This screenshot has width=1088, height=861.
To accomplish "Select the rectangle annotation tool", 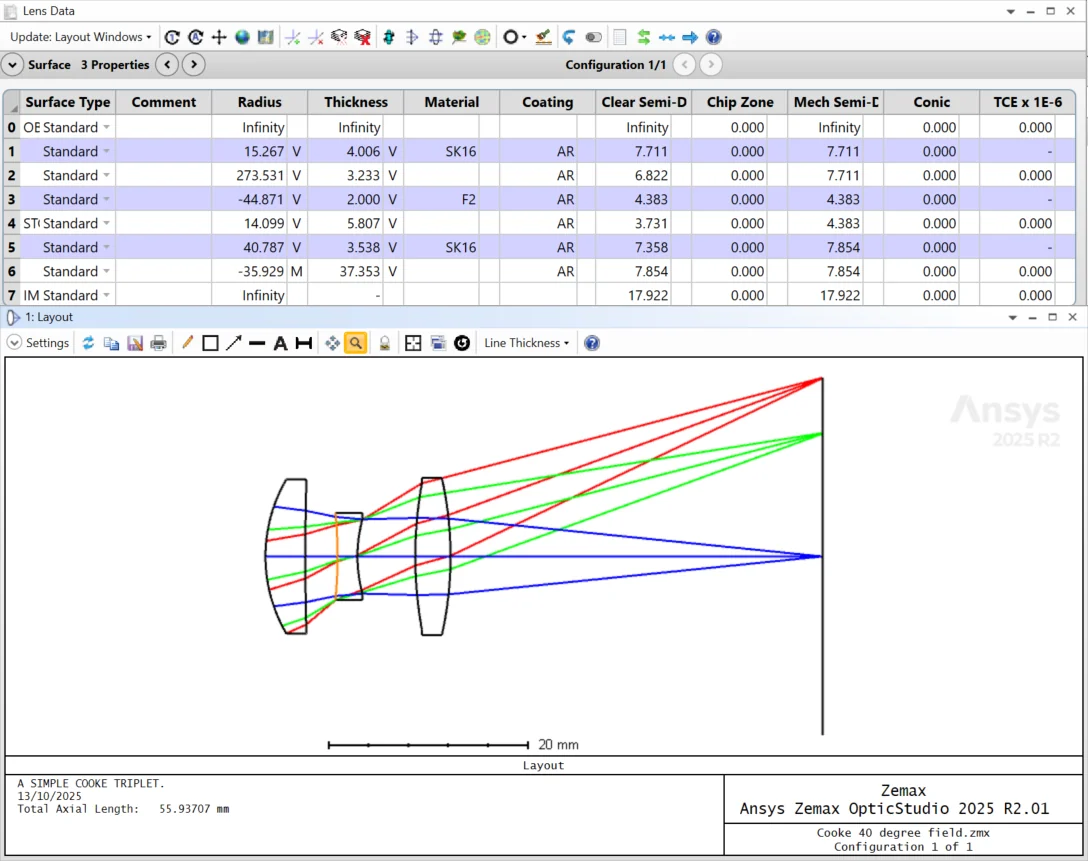I will 210,342.
